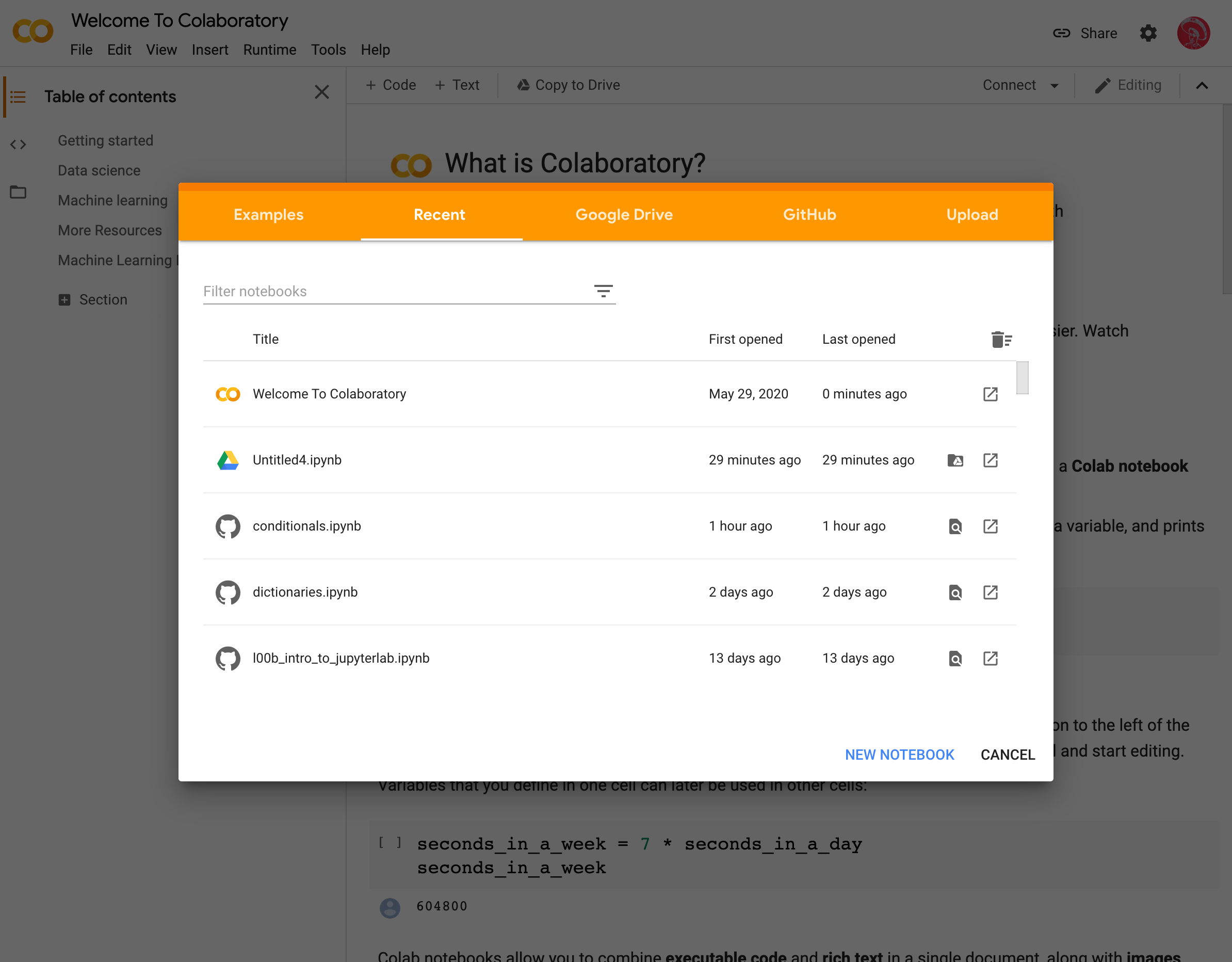
Task: Click the GitHub icon for dictionaries.ipynb
Action: click(x=227, y=592)
